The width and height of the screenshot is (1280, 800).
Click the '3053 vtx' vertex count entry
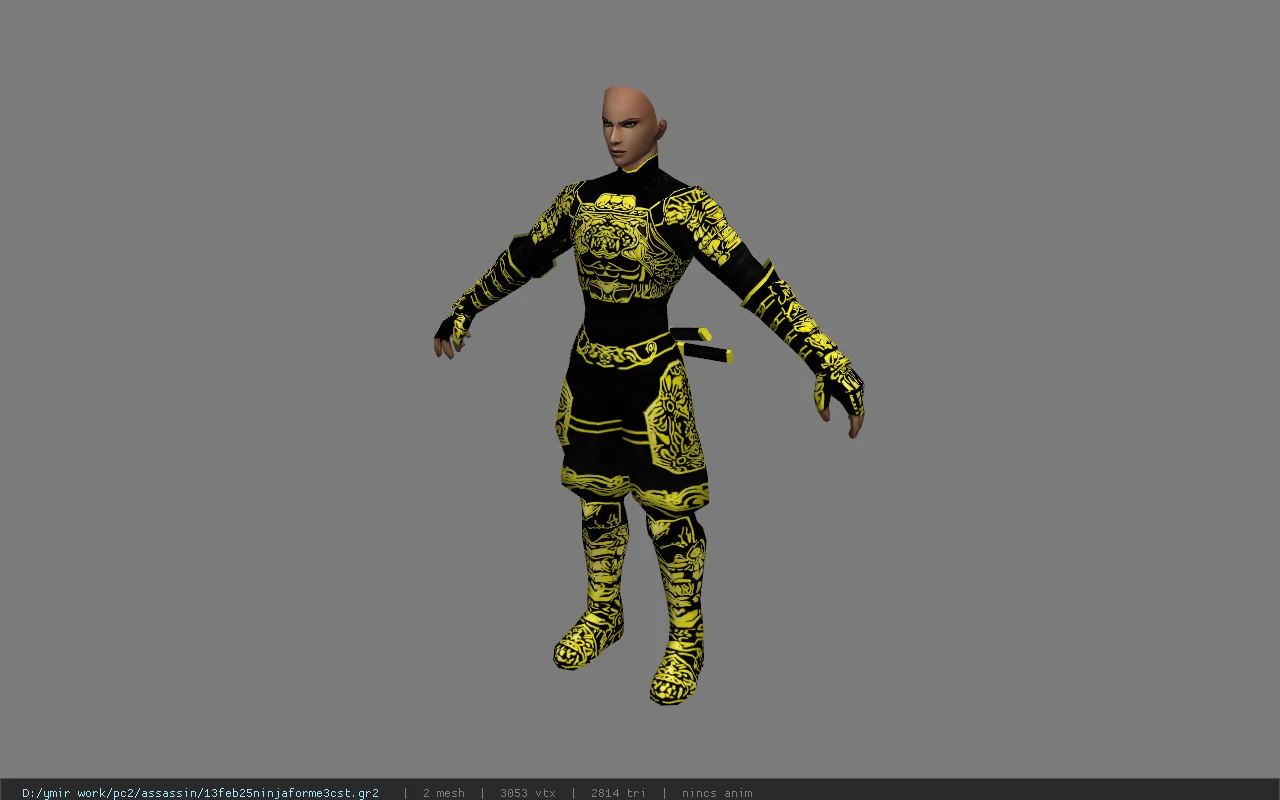[528, 793]
